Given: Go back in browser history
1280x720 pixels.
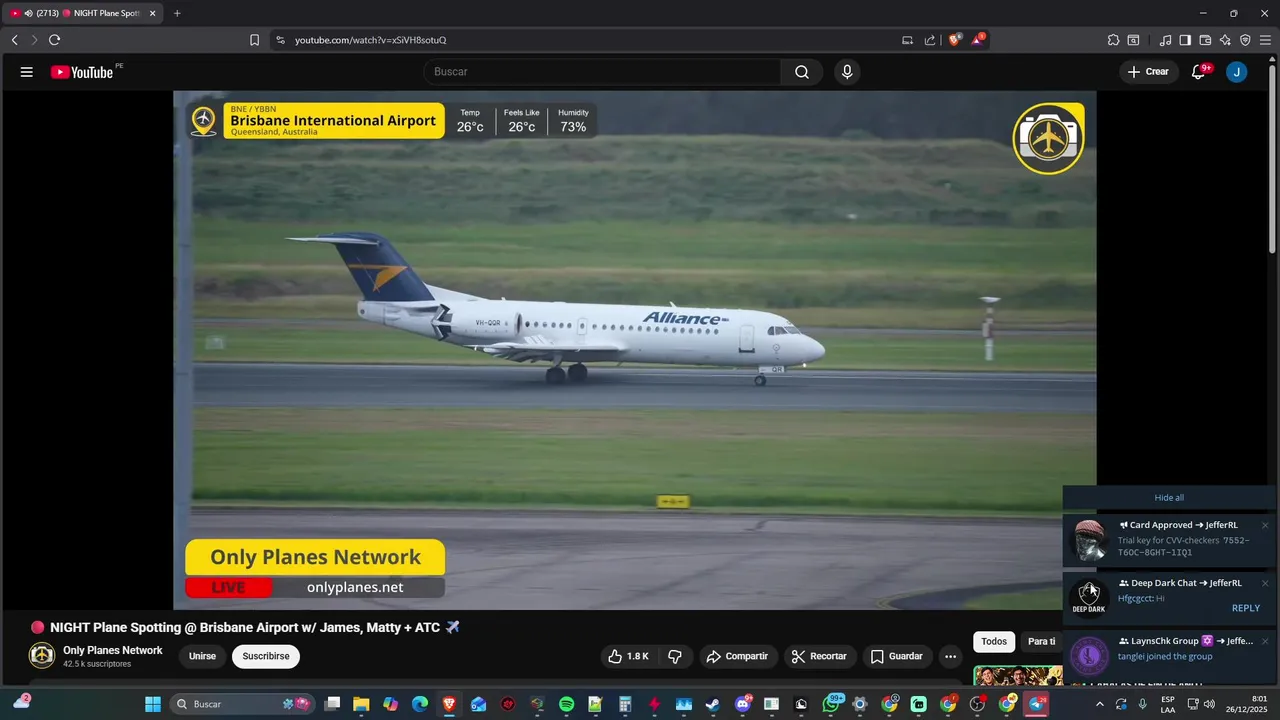Looking at the screenshot, I should coord(14,40).
